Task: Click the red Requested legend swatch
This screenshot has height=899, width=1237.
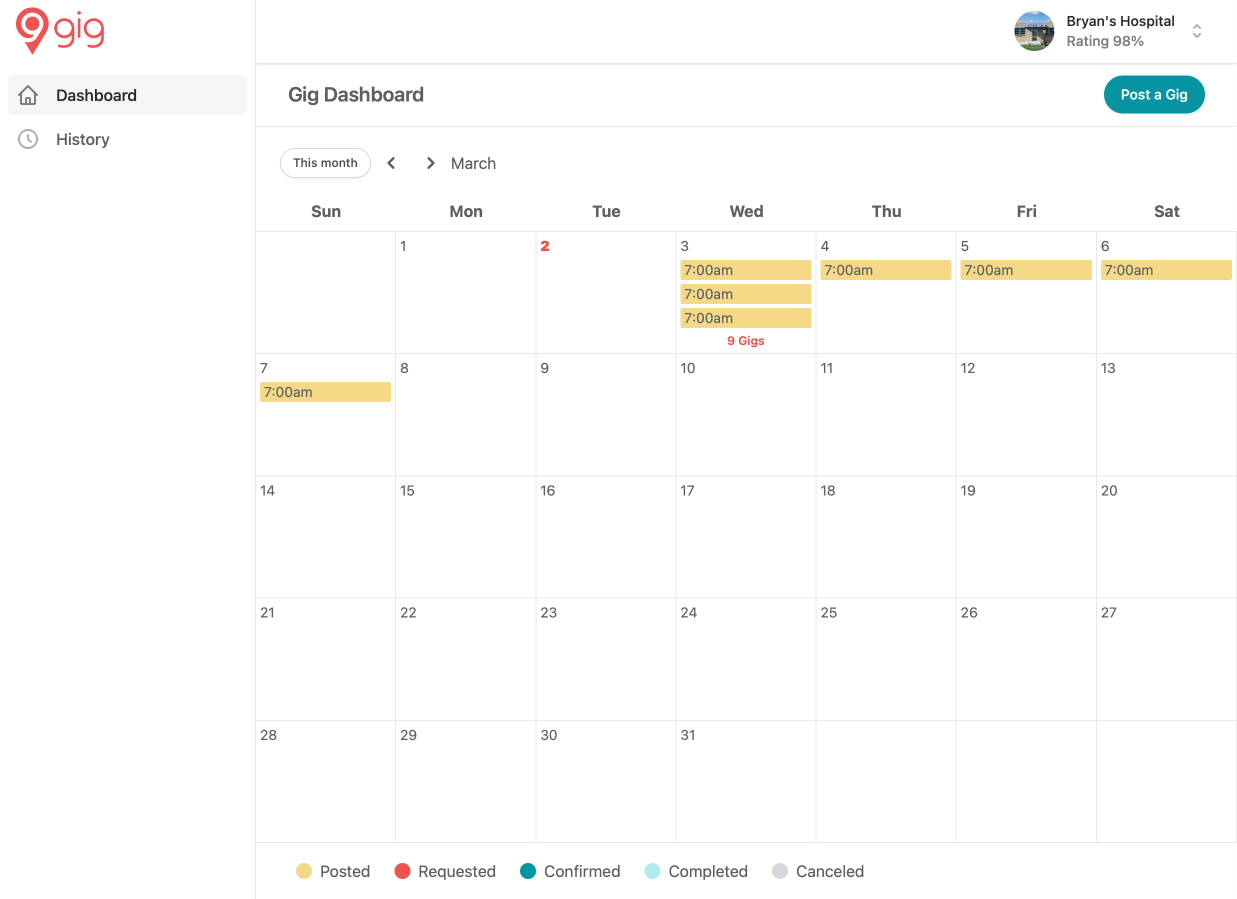Action: pos(402,871)
